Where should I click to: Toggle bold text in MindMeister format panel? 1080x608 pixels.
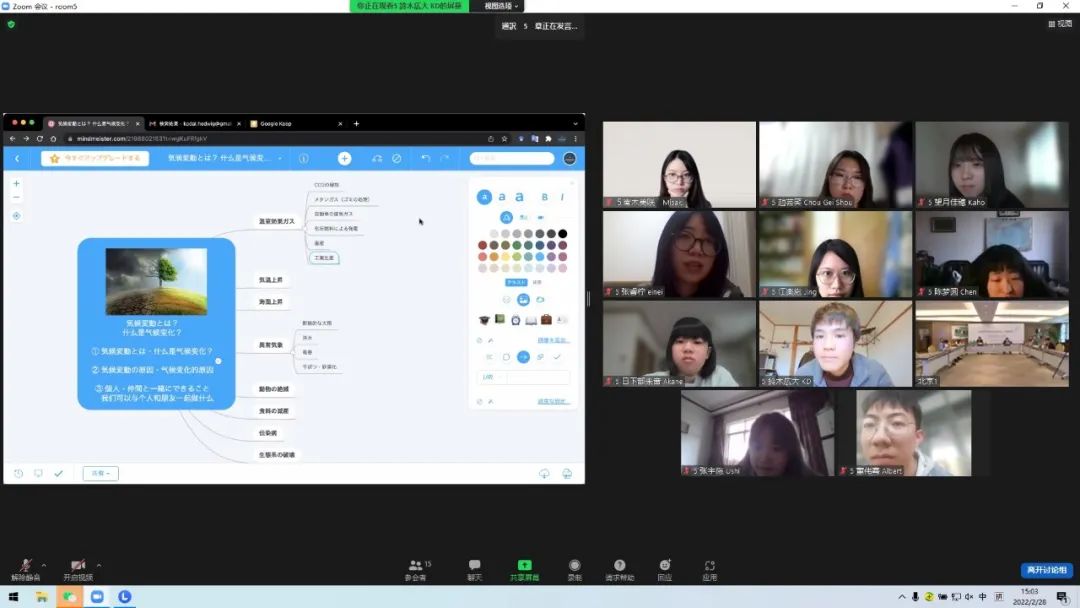tap(544, 197)
